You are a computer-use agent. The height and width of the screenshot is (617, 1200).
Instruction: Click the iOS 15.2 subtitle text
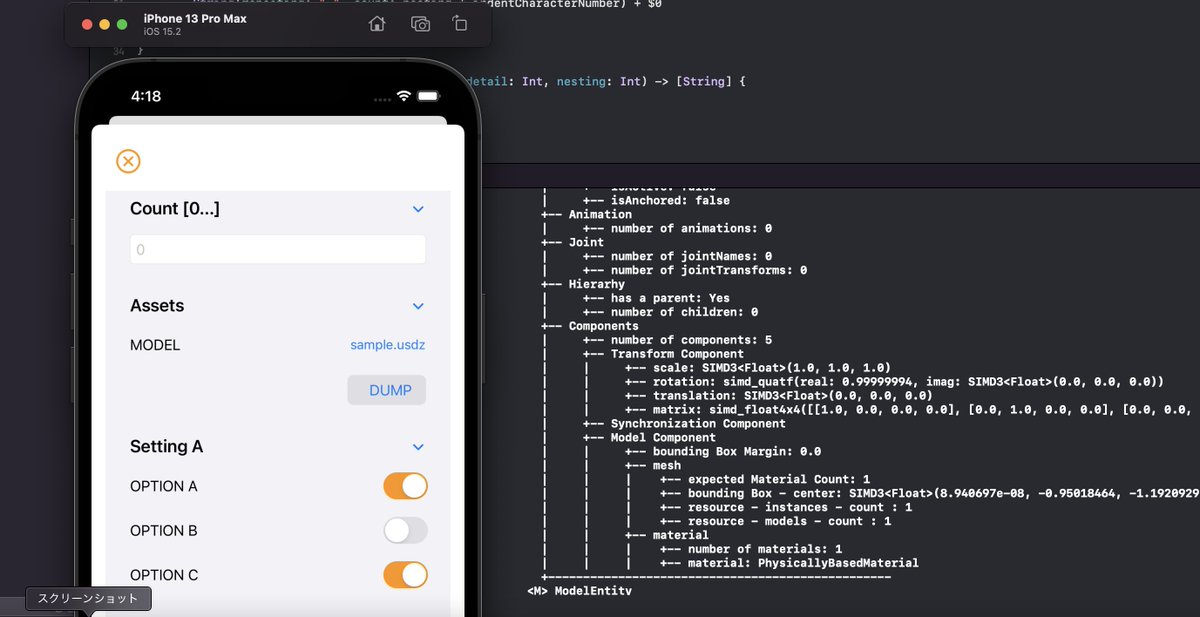pos(160,32)
